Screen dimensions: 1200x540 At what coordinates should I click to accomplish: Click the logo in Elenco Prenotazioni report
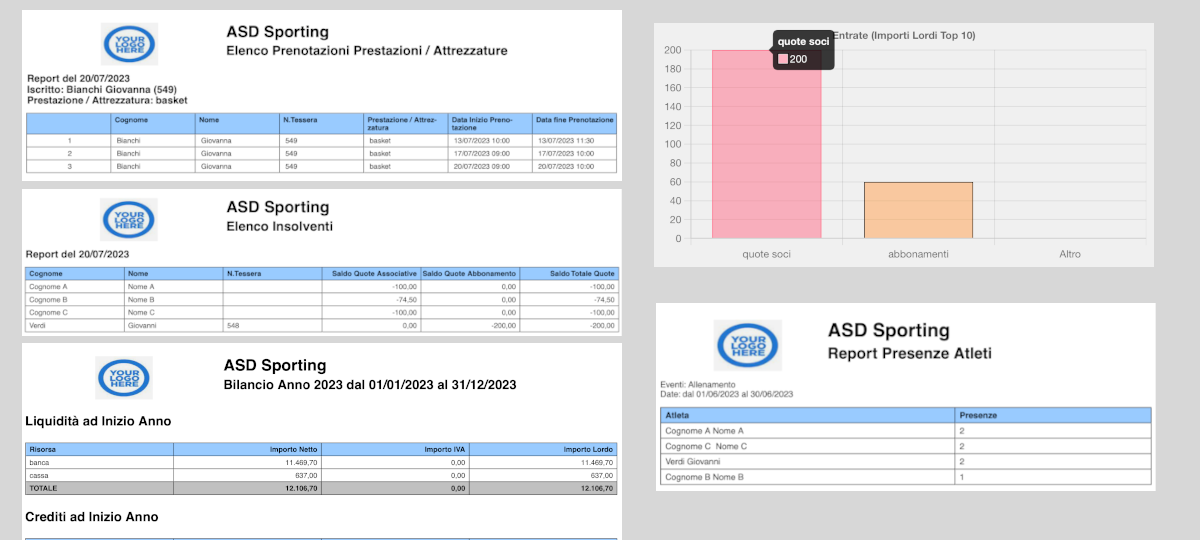tap(129, 44)
